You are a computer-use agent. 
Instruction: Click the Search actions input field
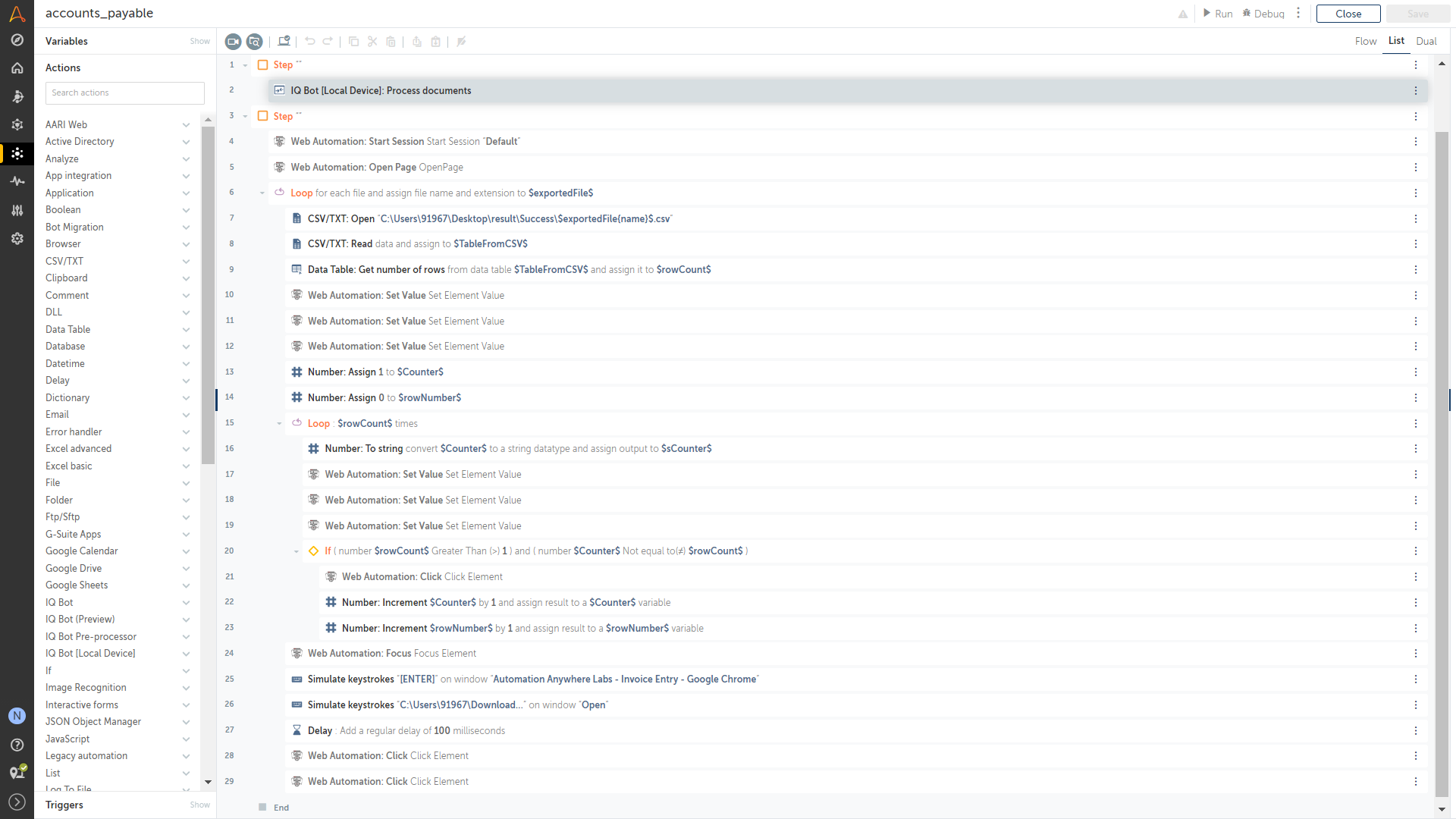coord(125,93)
